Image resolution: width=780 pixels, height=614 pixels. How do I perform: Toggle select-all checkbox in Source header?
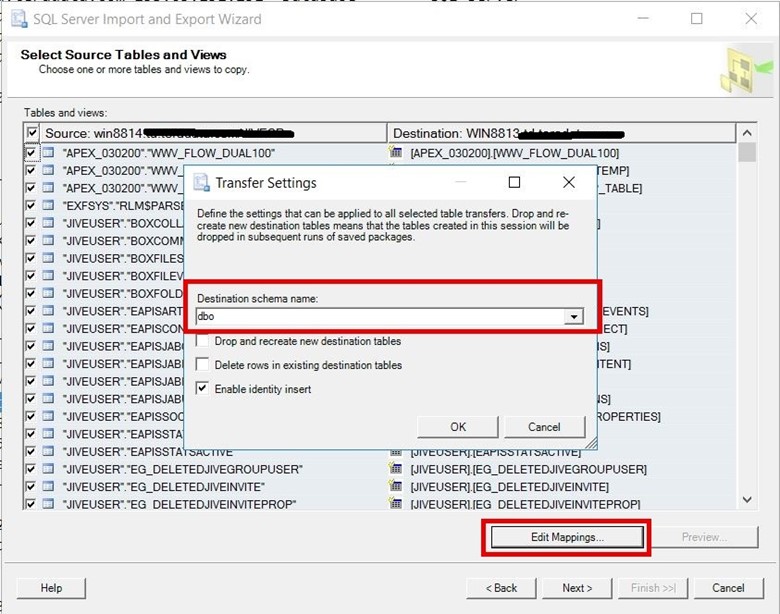[x=32, y=133]
